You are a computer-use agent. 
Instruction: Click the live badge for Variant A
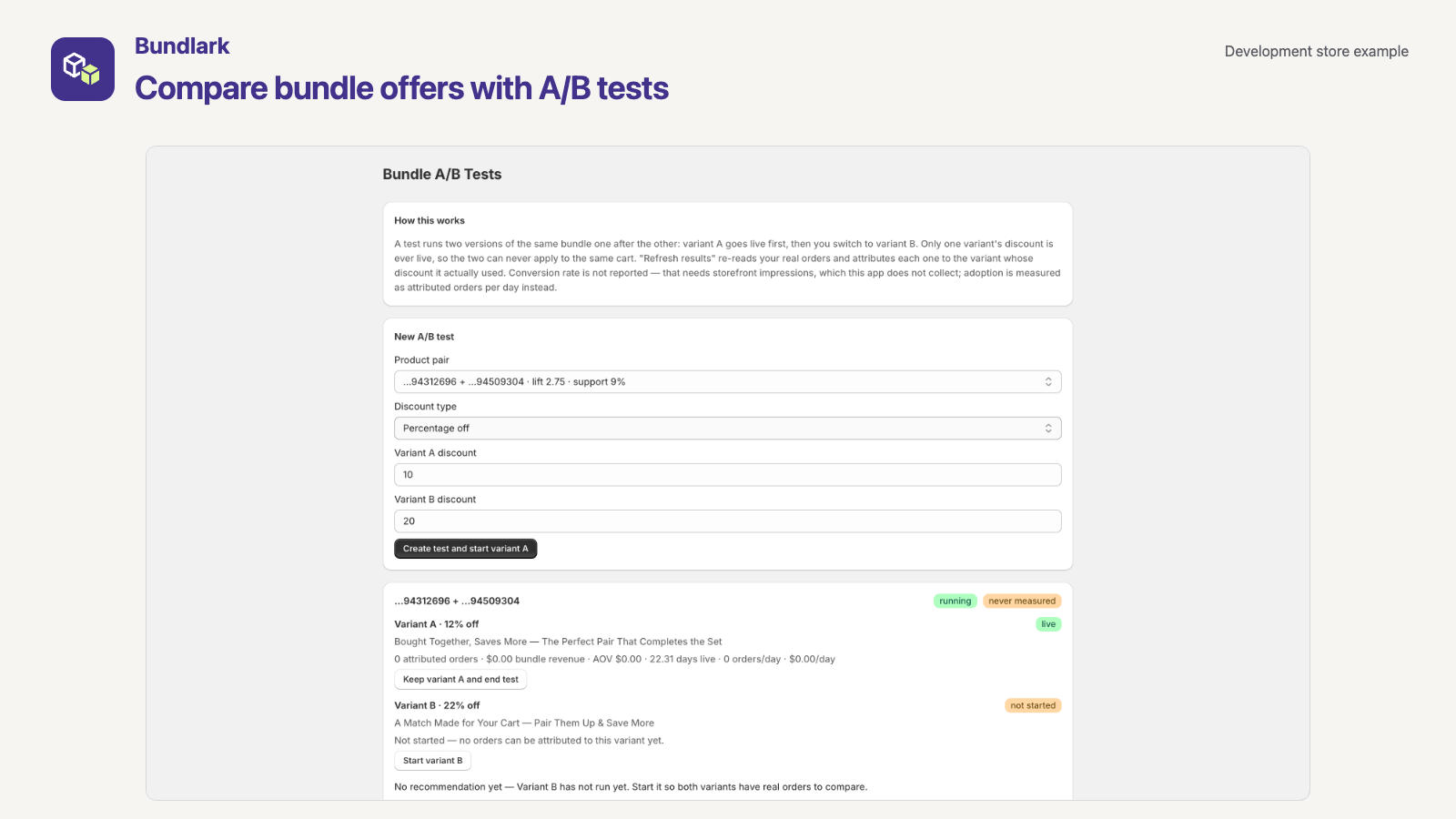click(x=1048, y=624)
